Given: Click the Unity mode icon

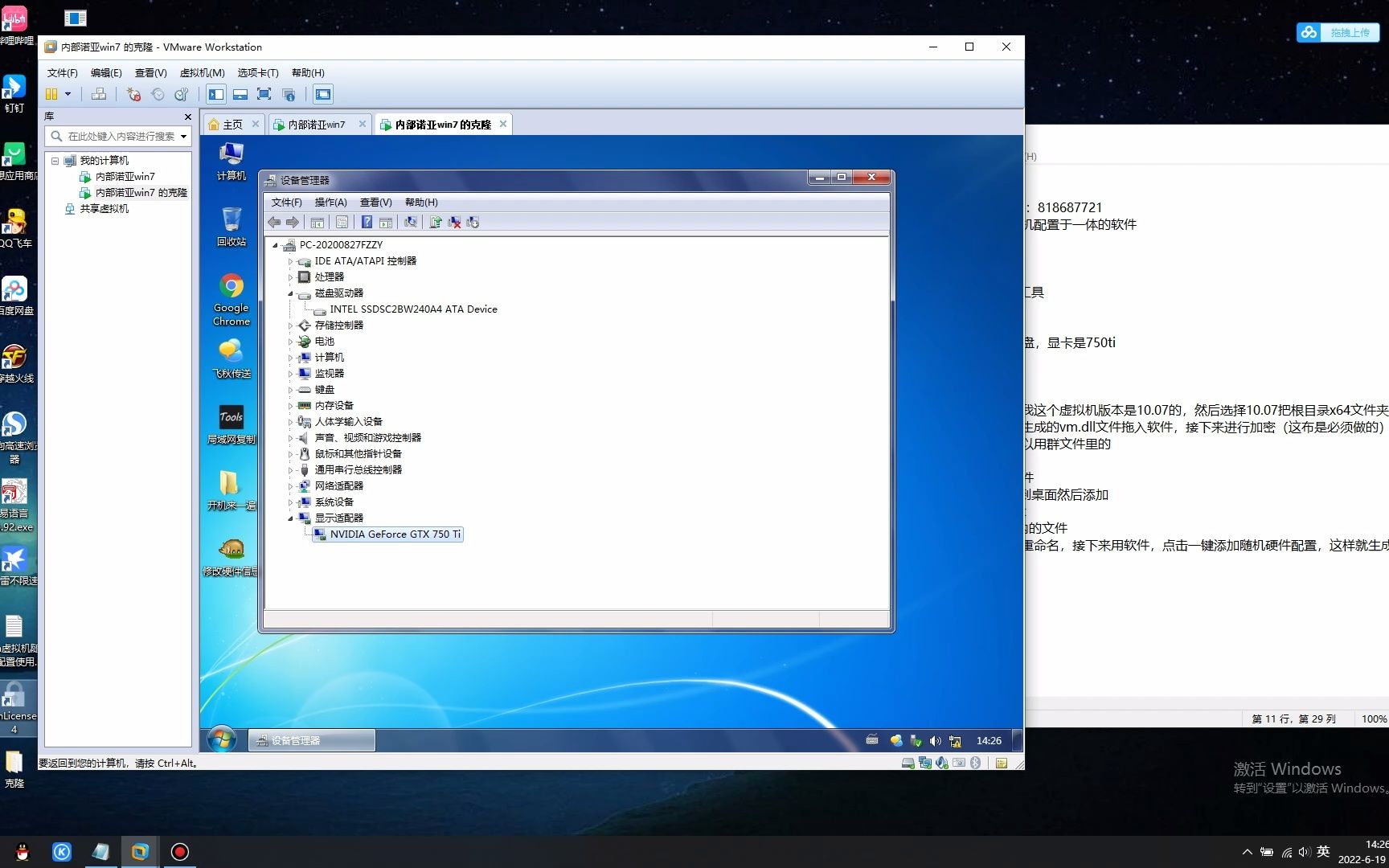Looking at the screenshot, I should (289, 94).
